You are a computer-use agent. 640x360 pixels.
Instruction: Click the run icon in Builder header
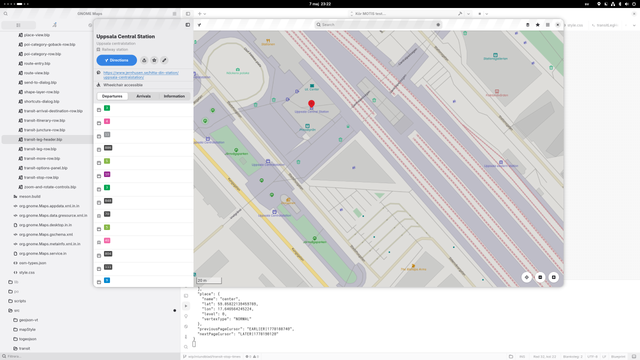480,13
